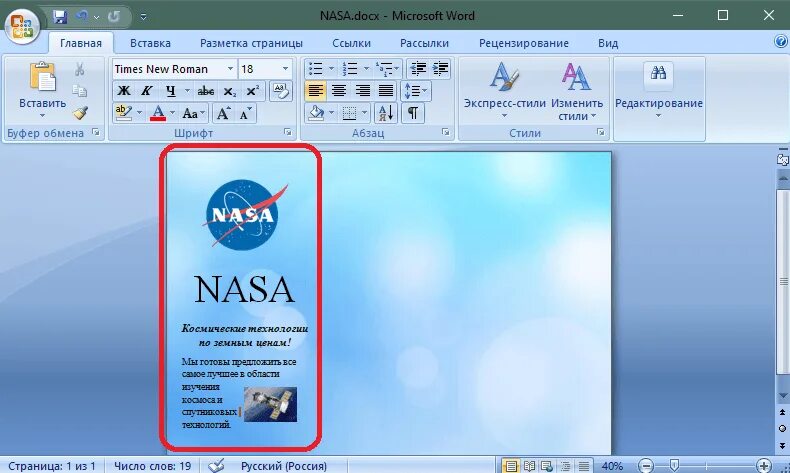This screenshot has height=473, width=790.
Task: Toggle bold Ж formatting
Action: point(123,91)
